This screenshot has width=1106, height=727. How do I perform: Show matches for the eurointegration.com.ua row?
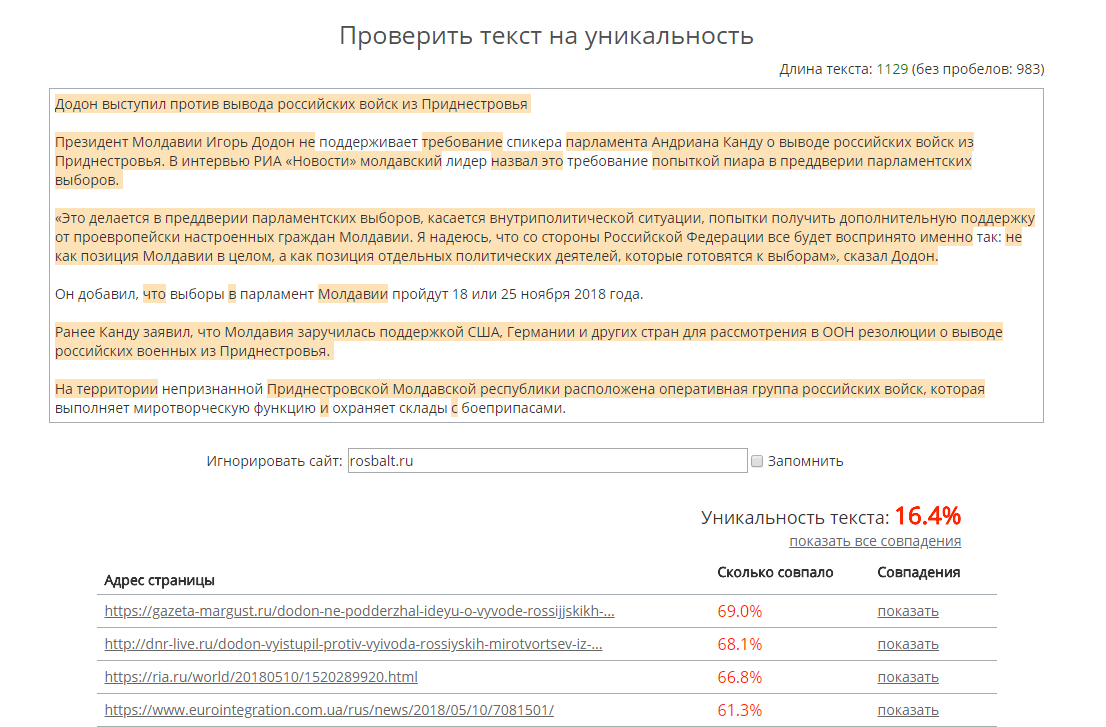point(908,710)
